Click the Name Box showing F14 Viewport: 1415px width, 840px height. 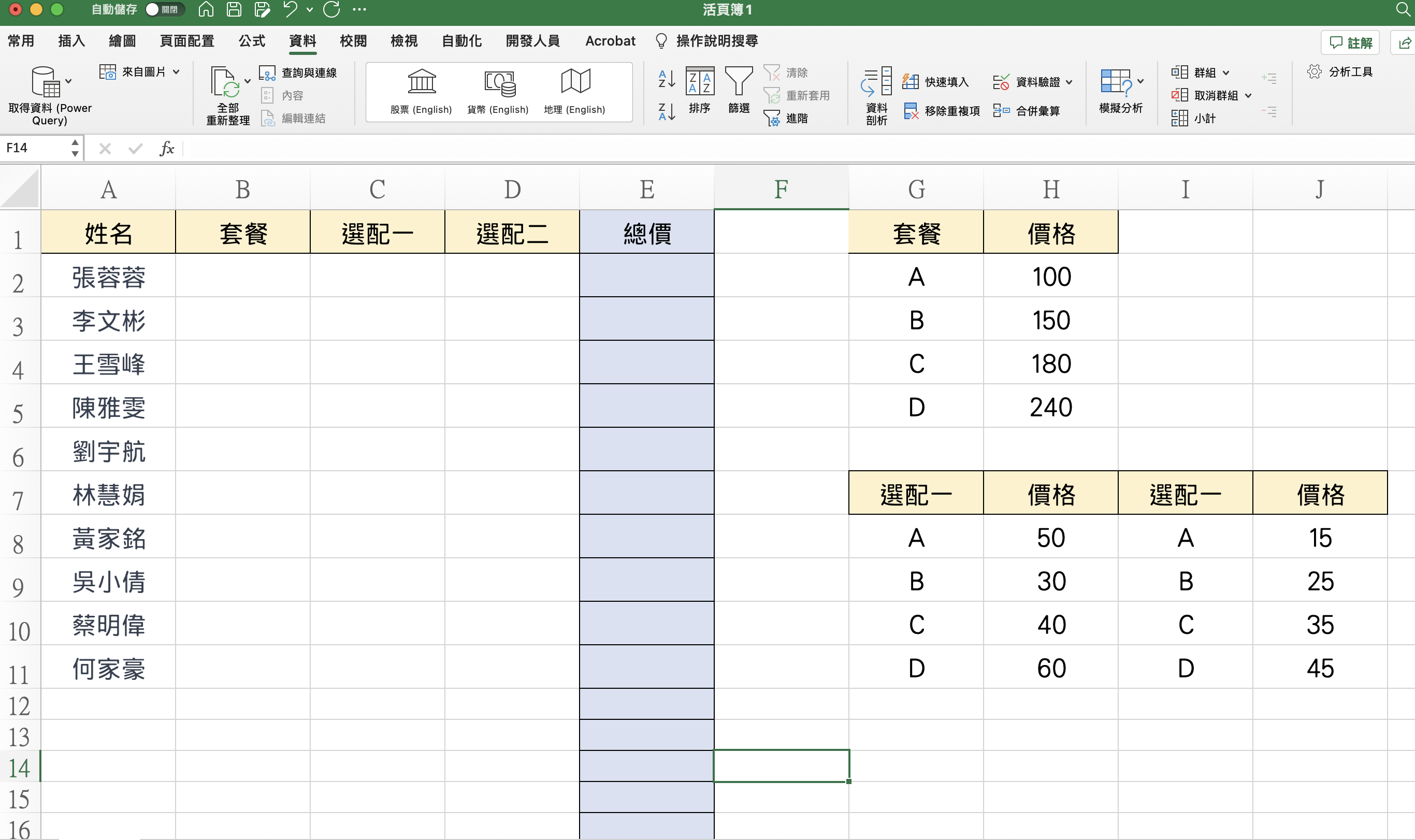pos(35,148)
